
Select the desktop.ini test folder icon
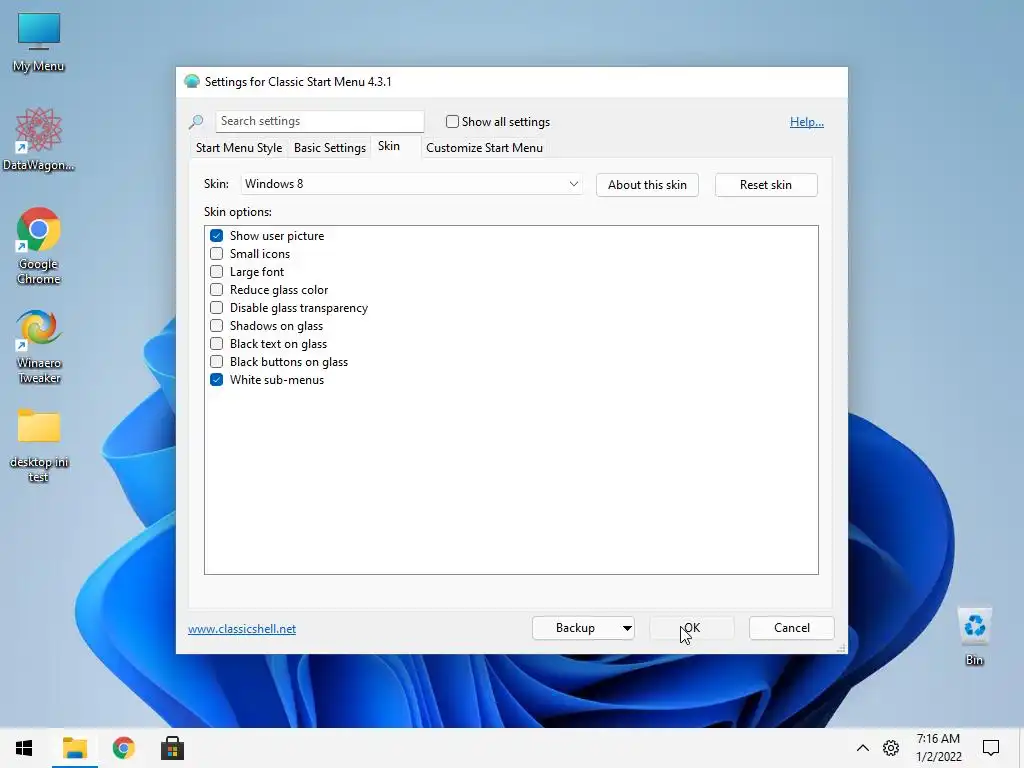pyautogui.click(x=39, y=445)
